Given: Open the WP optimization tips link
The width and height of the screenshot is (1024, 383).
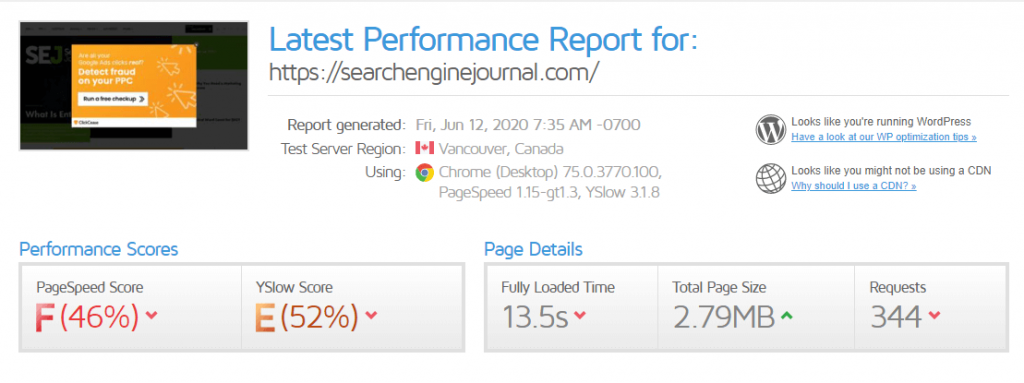Looking at the screenshot, I should [x=884, y=137].
